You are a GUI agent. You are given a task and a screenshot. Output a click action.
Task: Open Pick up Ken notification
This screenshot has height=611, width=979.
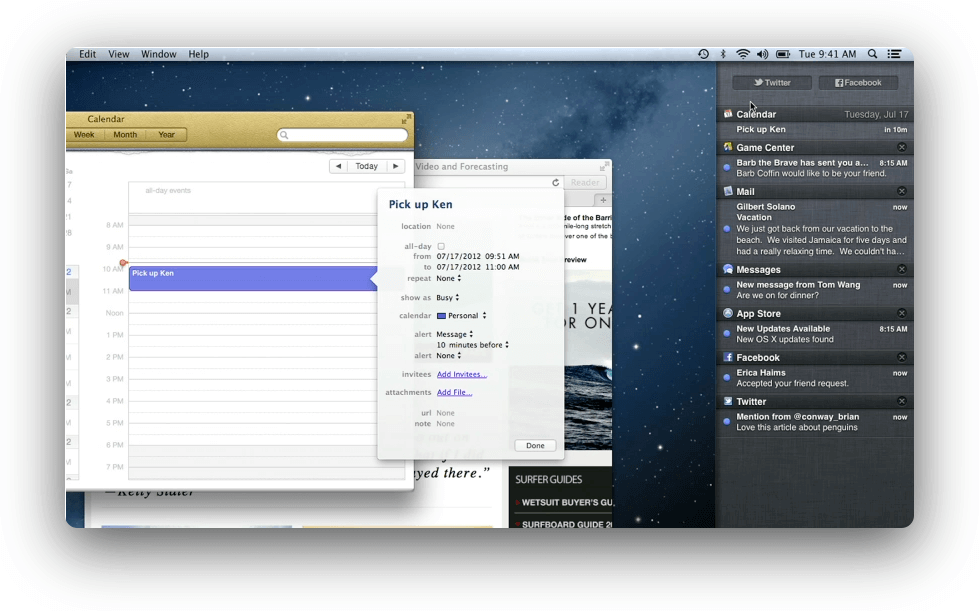[x=814, y=130]
